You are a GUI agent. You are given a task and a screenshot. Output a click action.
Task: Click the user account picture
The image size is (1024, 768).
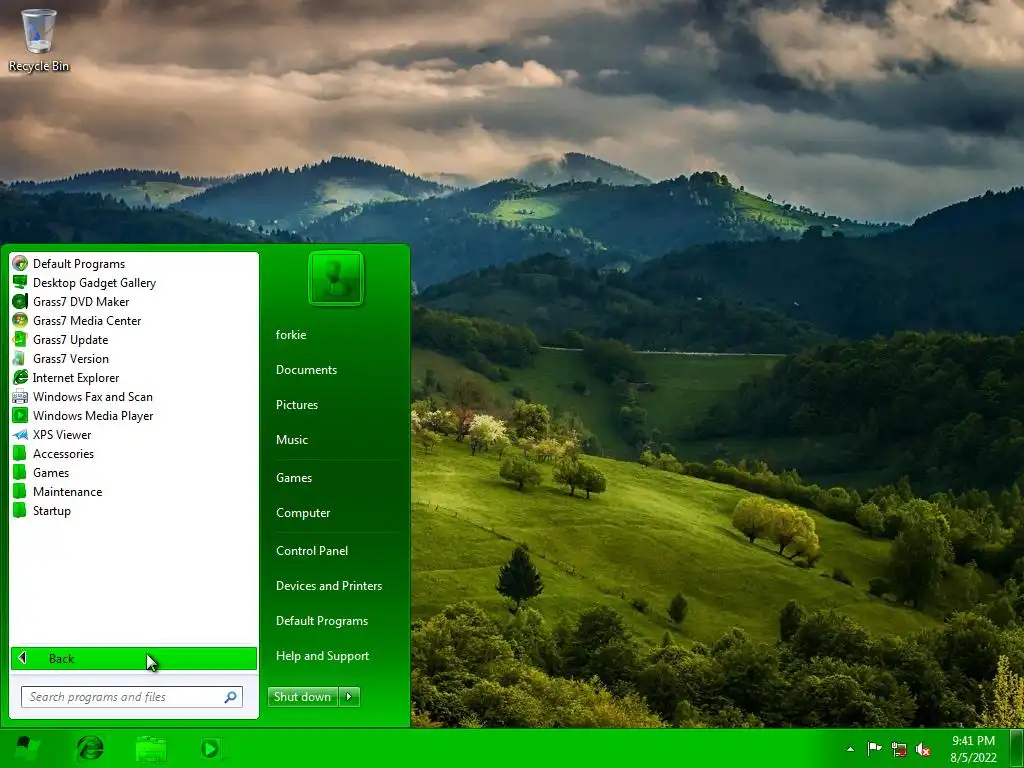[x=336, y=278]
